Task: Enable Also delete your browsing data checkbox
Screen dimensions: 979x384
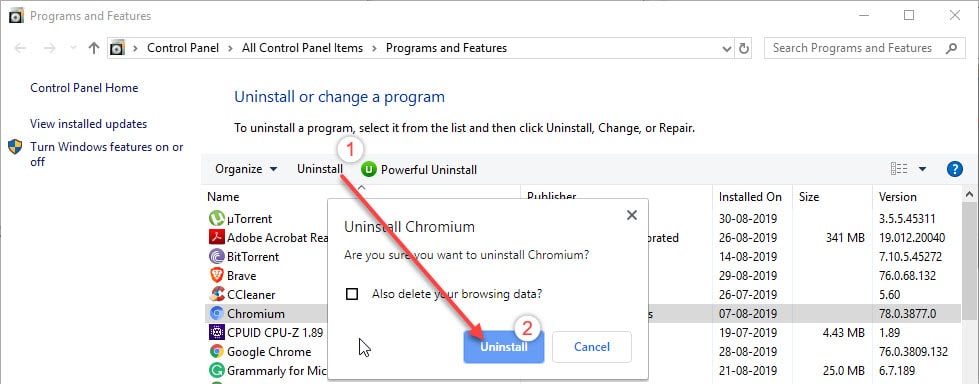Action: click(352, 294)
